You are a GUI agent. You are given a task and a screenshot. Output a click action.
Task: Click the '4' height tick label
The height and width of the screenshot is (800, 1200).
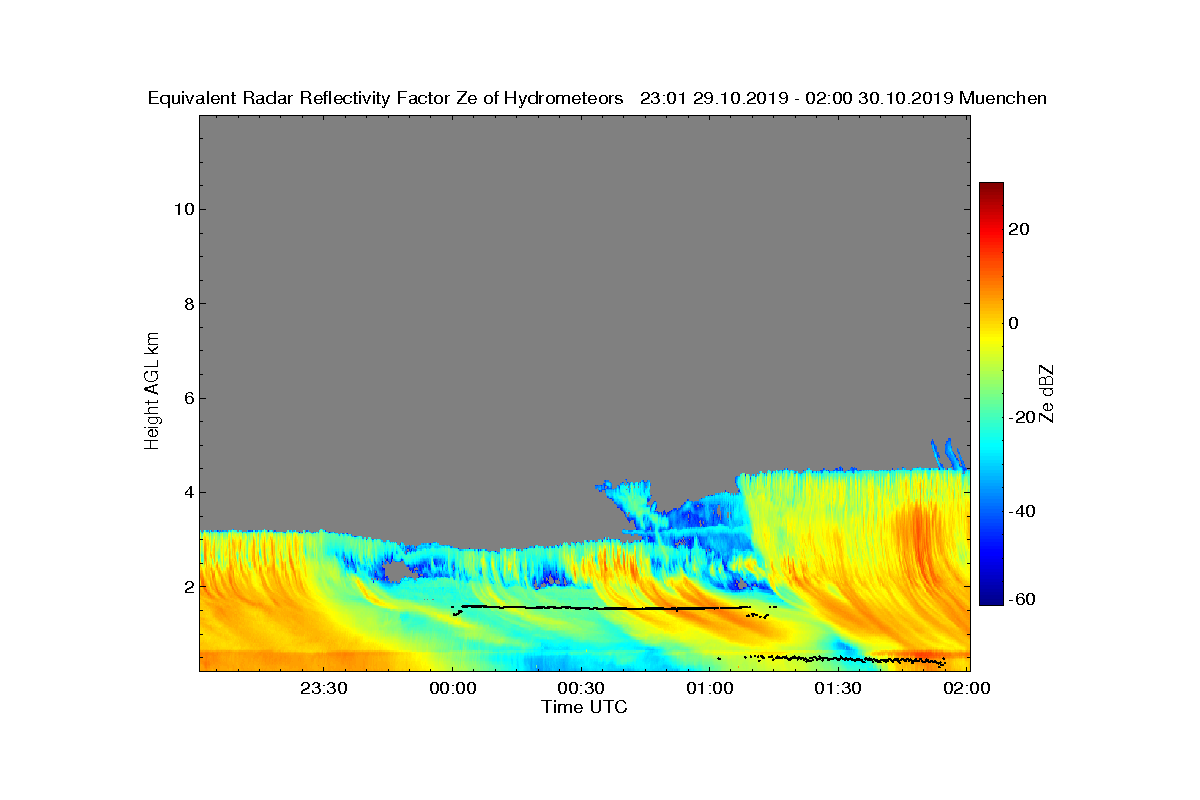pos(187,492)
